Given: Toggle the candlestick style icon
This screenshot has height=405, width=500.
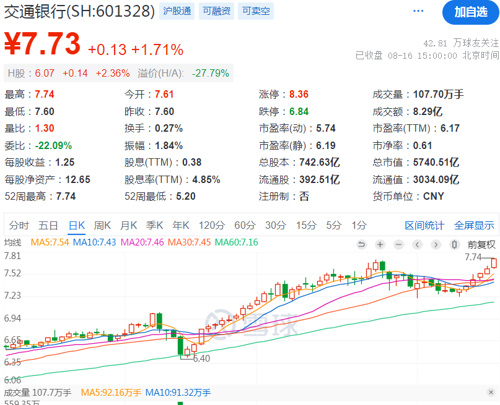Looking at the screenshot, I should pyautogui.click(x=454, y=245).
